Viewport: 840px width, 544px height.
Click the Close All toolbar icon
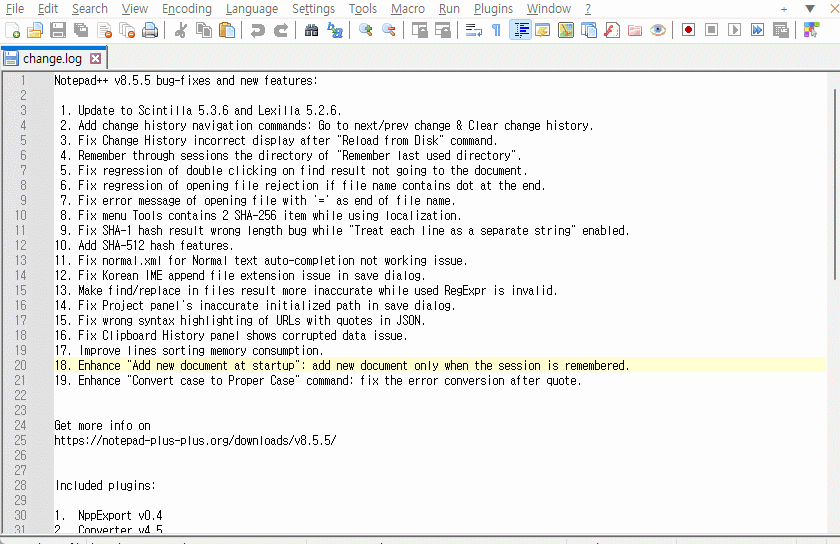(127, 31)
